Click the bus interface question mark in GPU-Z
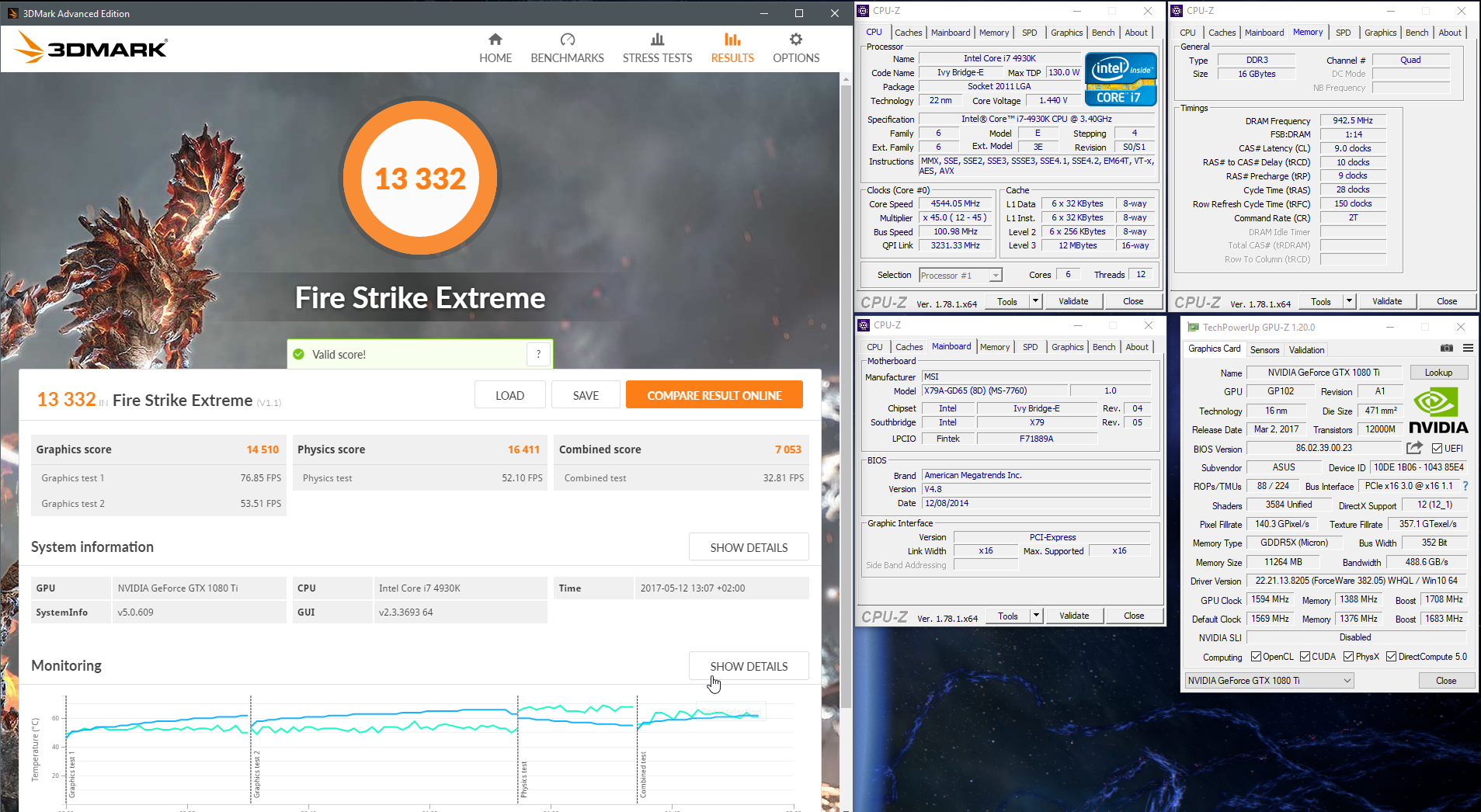 [x=1465, y=486]
